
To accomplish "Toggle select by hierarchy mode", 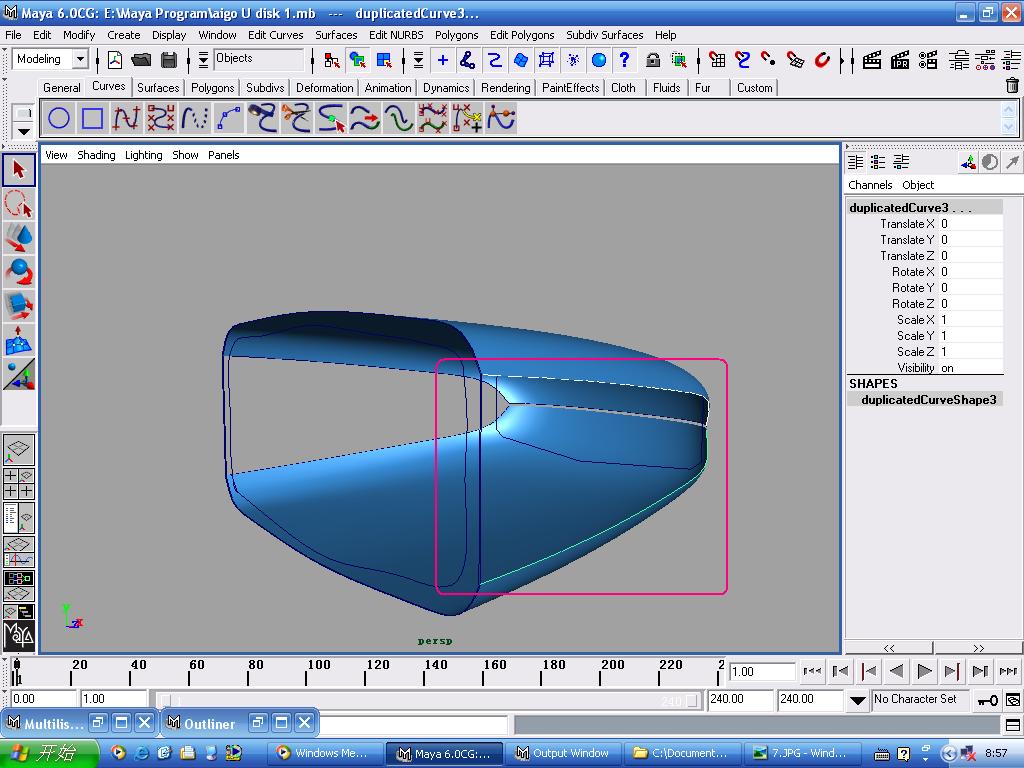I will click(x=332, y=60).
